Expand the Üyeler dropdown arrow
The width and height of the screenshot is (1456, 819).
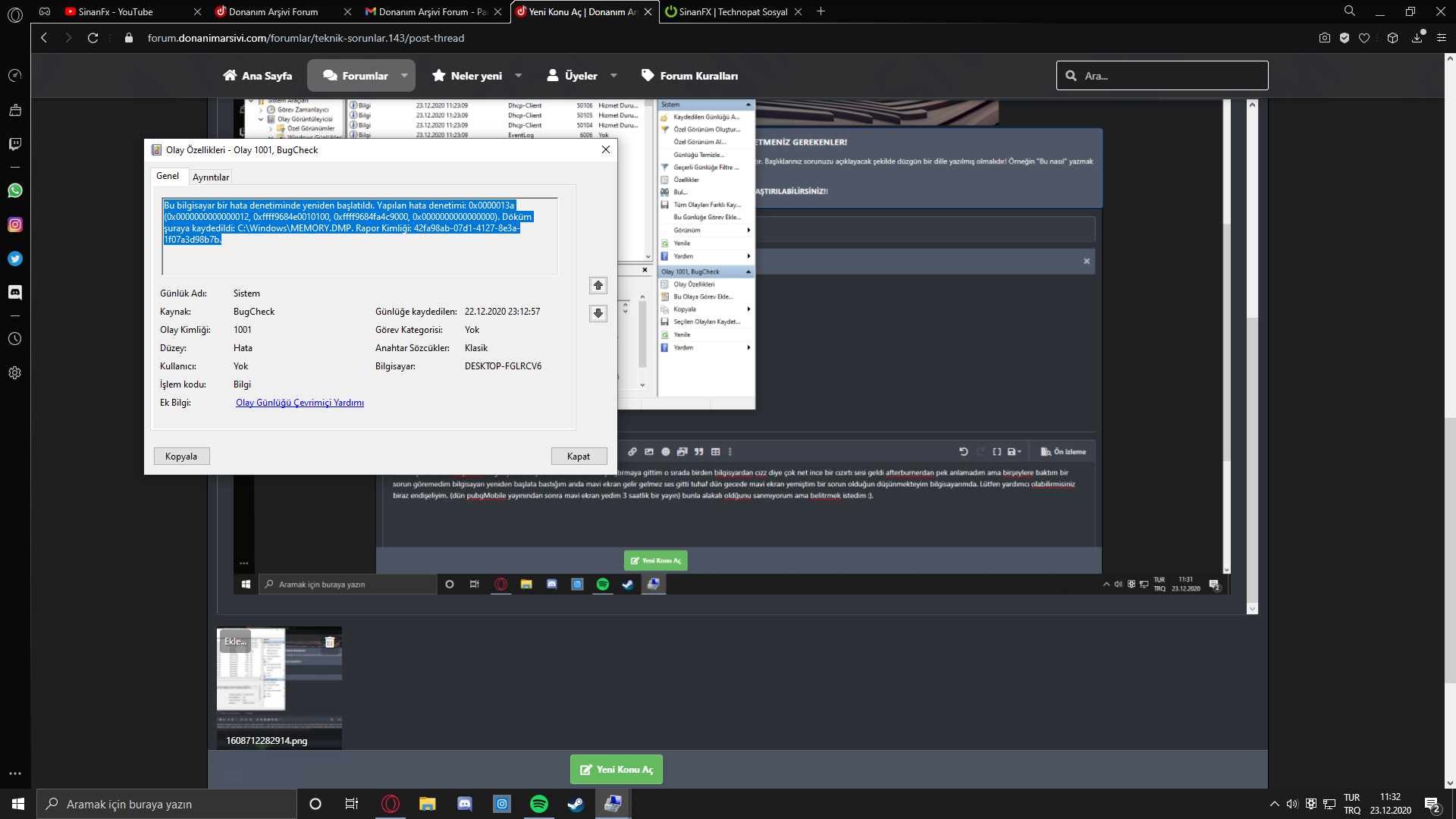click(613, 76)
